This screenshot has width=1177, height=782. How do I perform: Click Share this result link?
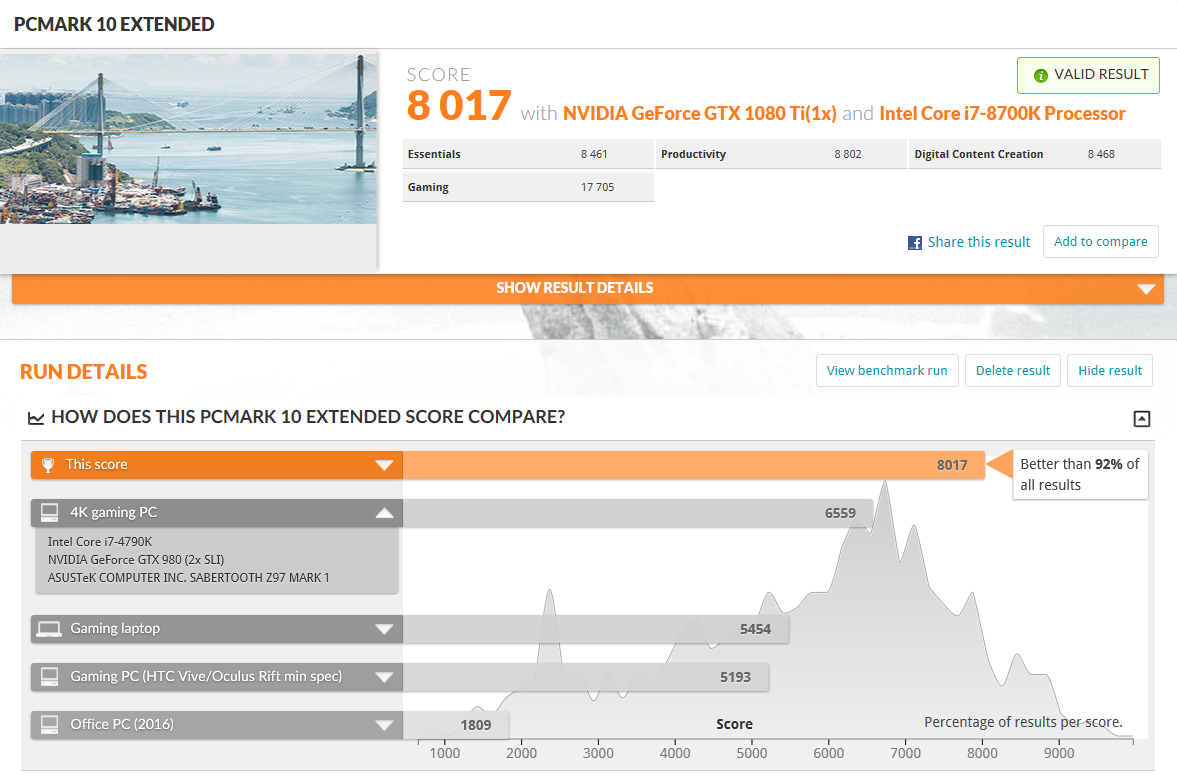coord(979,242)
